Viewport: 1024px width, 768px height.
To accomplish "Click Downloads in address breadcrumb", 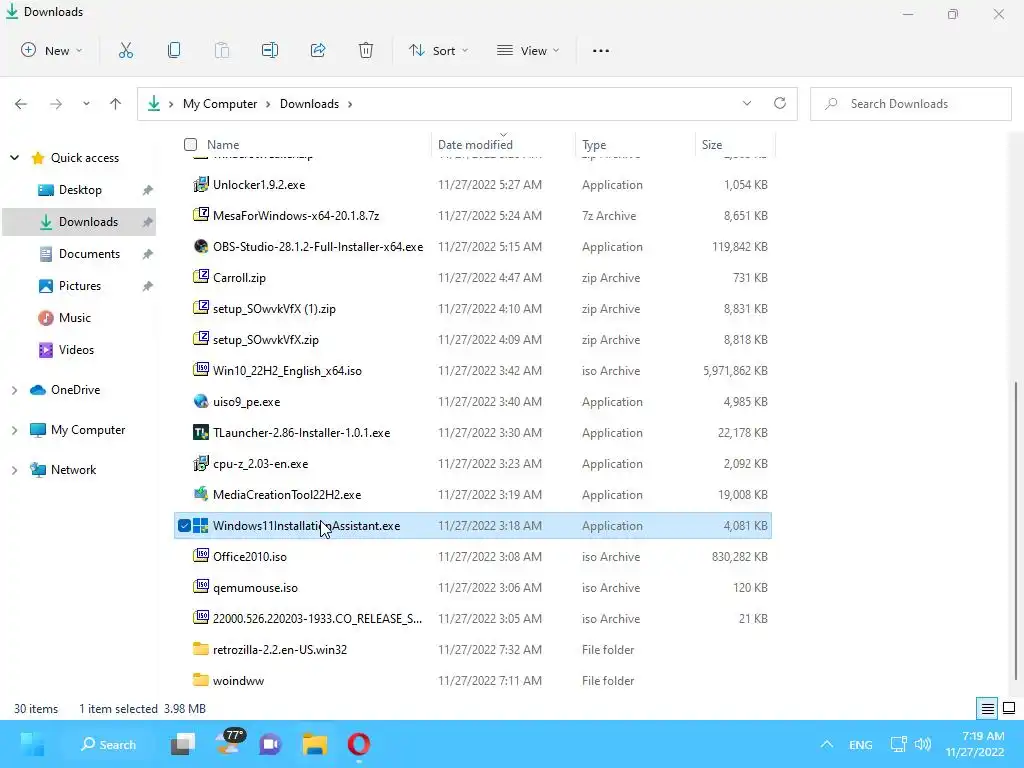I will (x=310, y=104).
